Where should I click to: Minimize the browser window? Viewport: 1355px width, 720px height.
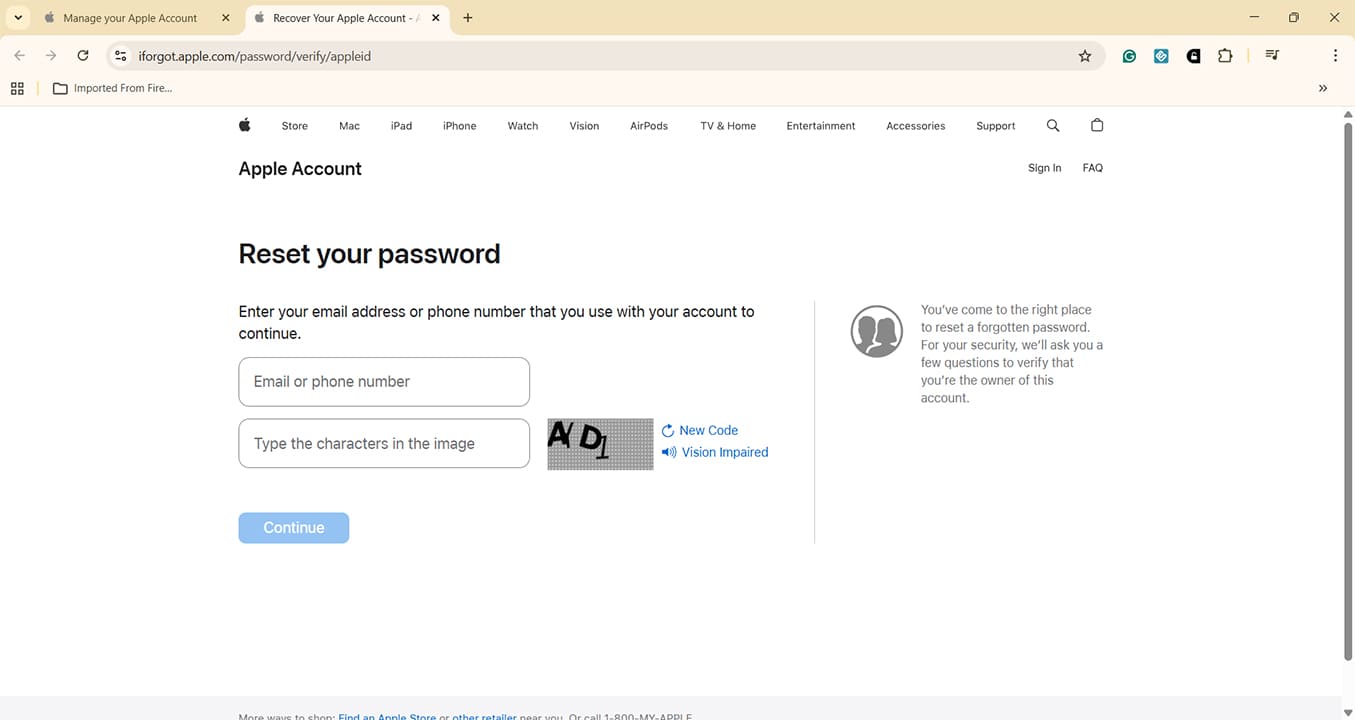coord(1255,18)
